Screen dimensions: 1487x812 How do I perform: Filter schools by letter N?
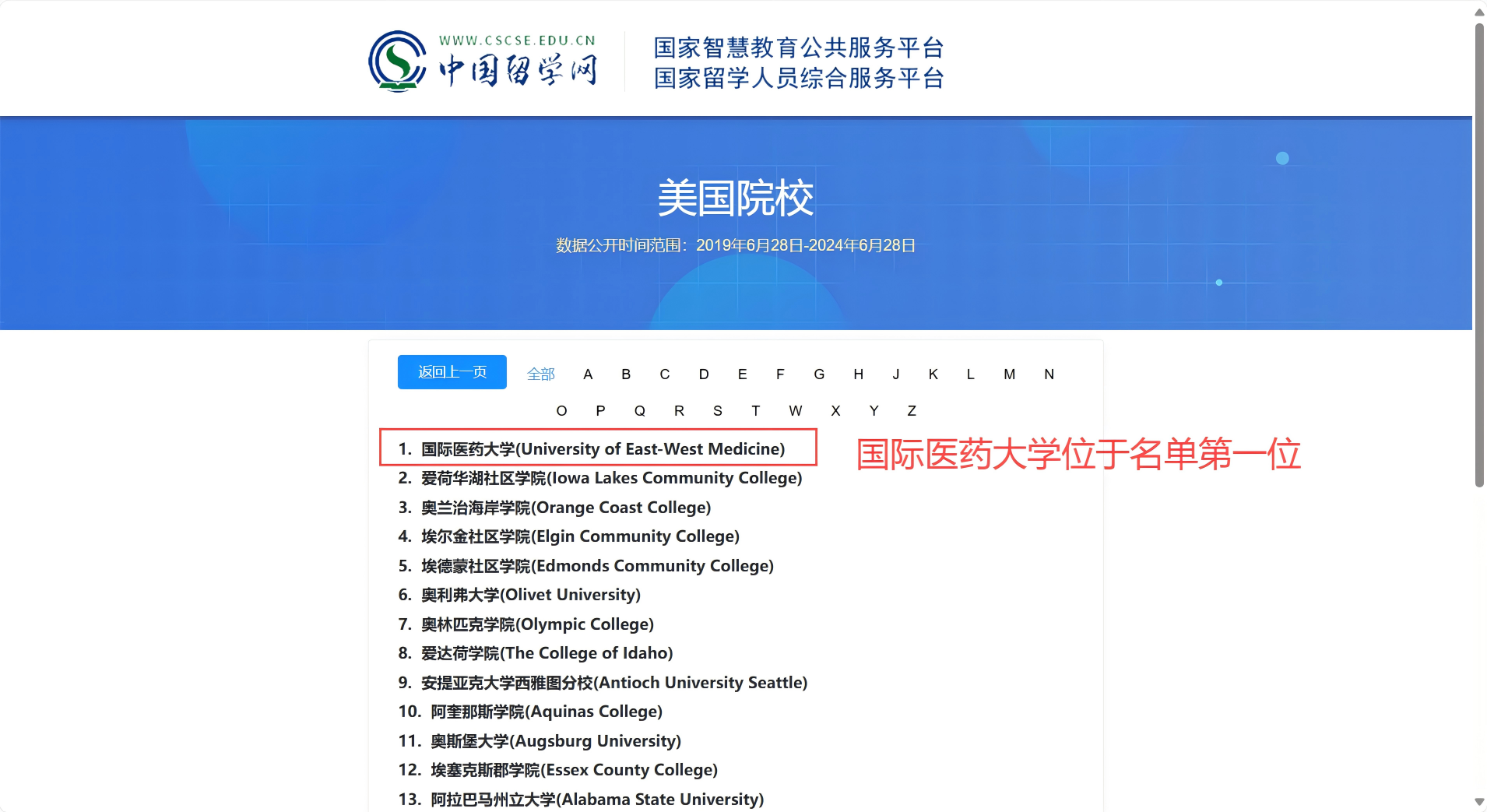pyautogui.click(x=1049, y=374)
